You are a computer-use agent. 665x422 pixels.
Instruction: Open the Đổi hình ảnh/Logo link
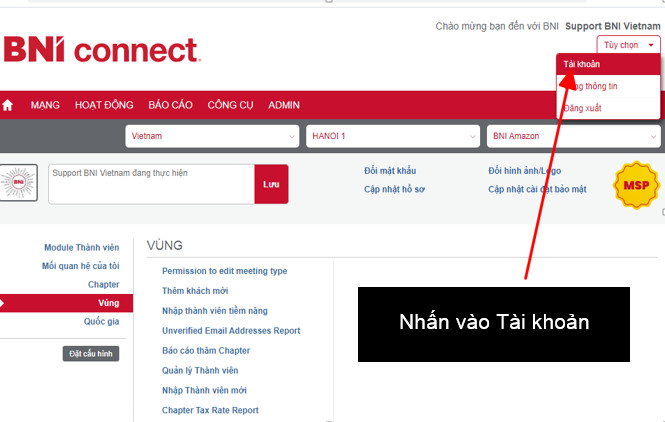click(x=524, y=171)
